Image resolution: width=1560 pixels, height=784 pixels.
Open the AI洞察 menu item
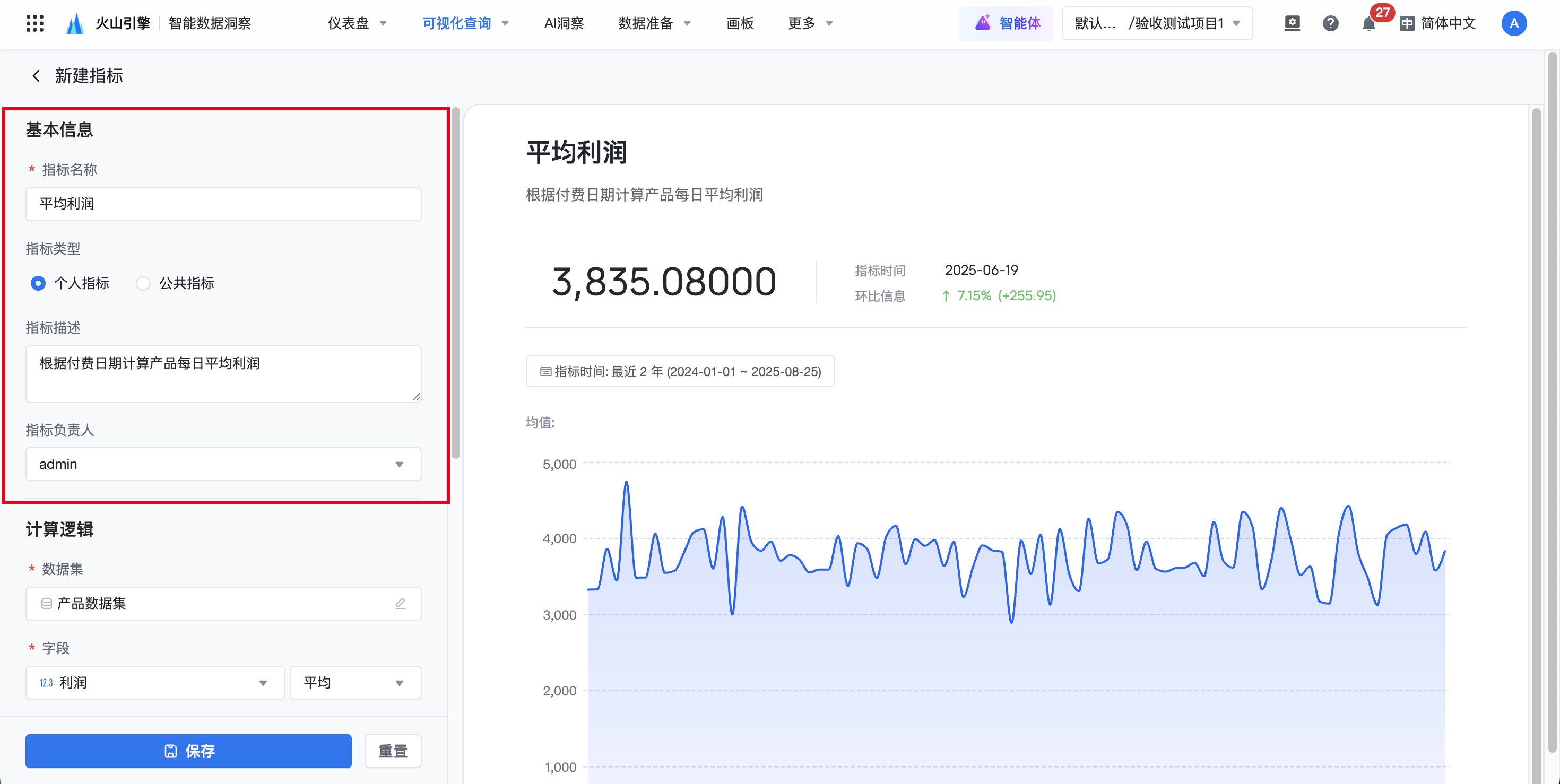coord(563,24)
